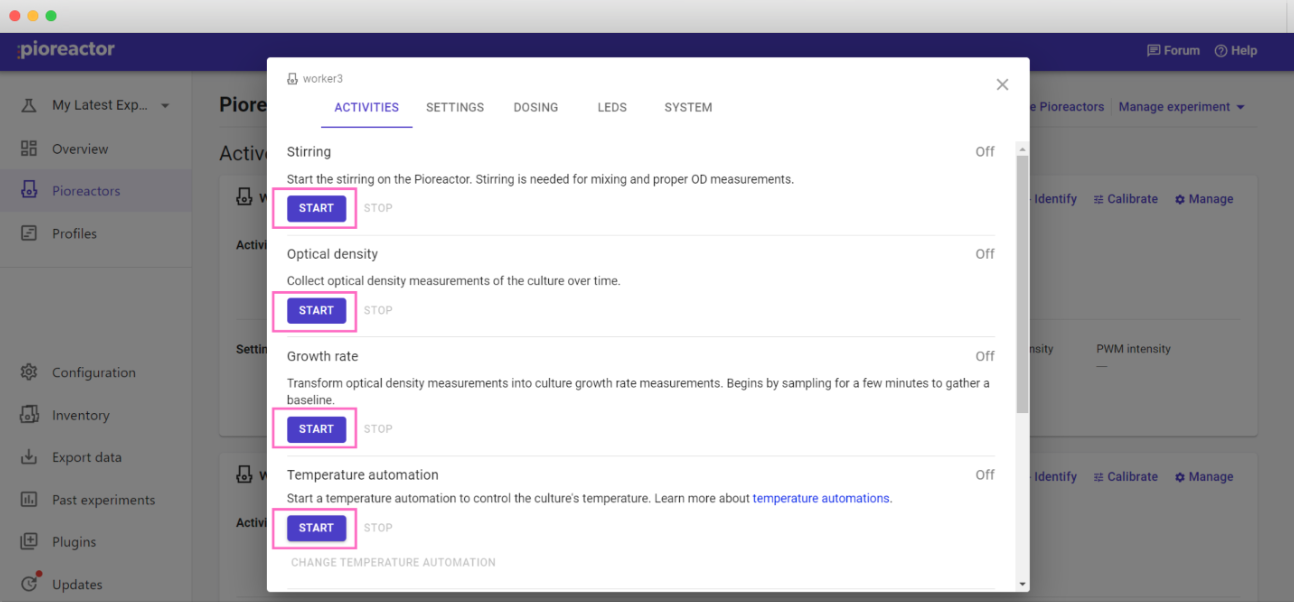
Task: Start the Growth rate activity
Action: tap(316, 429)
